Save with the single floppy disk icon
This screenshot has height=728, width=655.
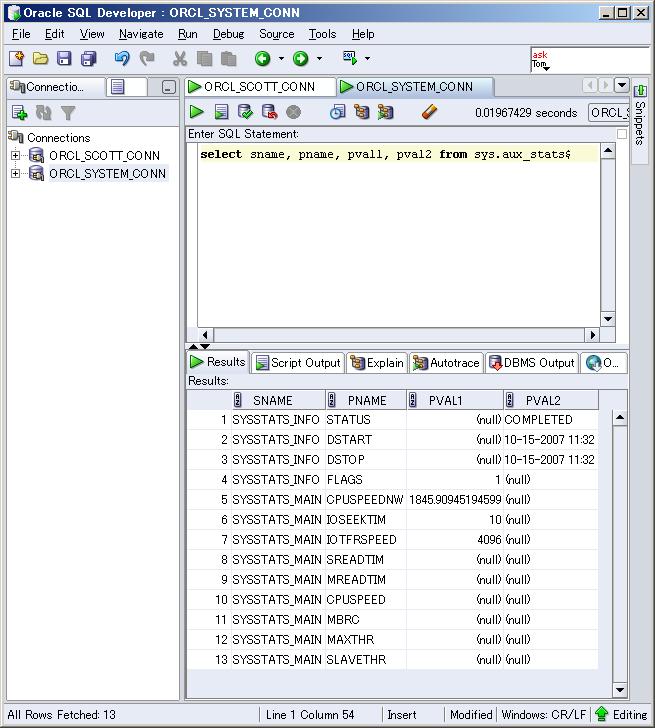click(x=64, y=58)
